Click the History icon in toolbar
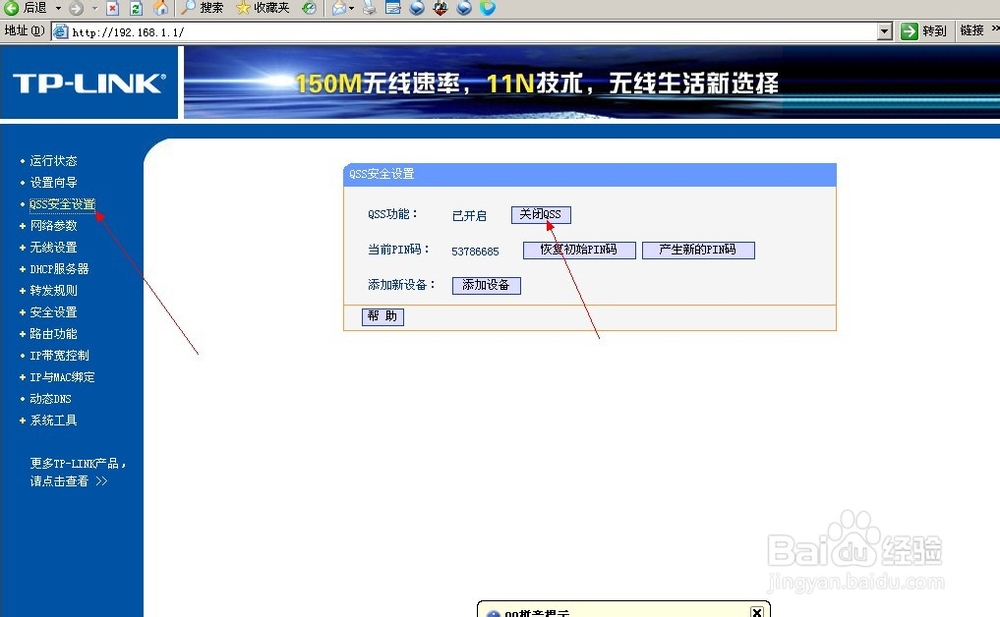 (x=309, y=8)
